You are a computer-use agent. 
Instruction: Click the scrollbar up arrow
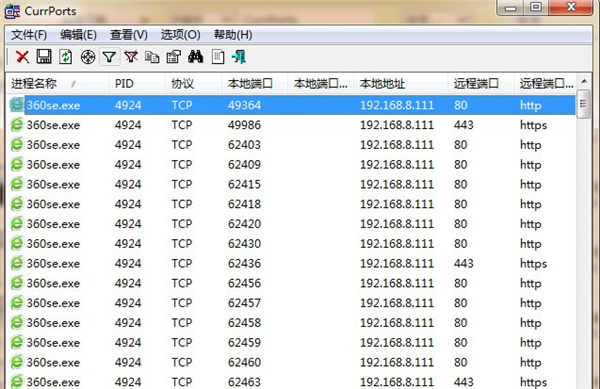tap(584, 81)
